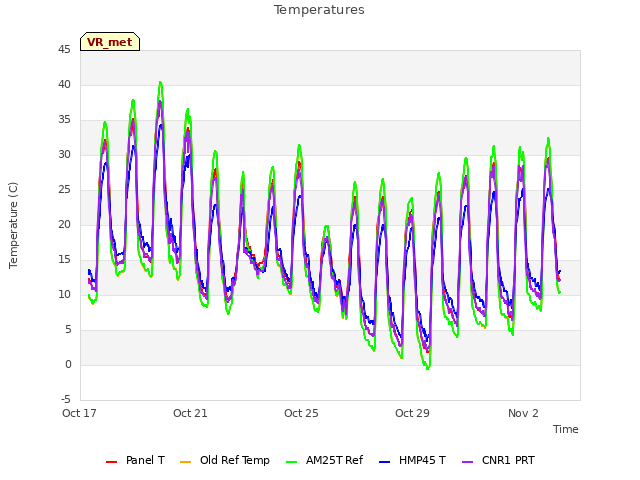Toggle HMP45 T legend entry
Screen dimensions: 640x480
click(412, 460)
